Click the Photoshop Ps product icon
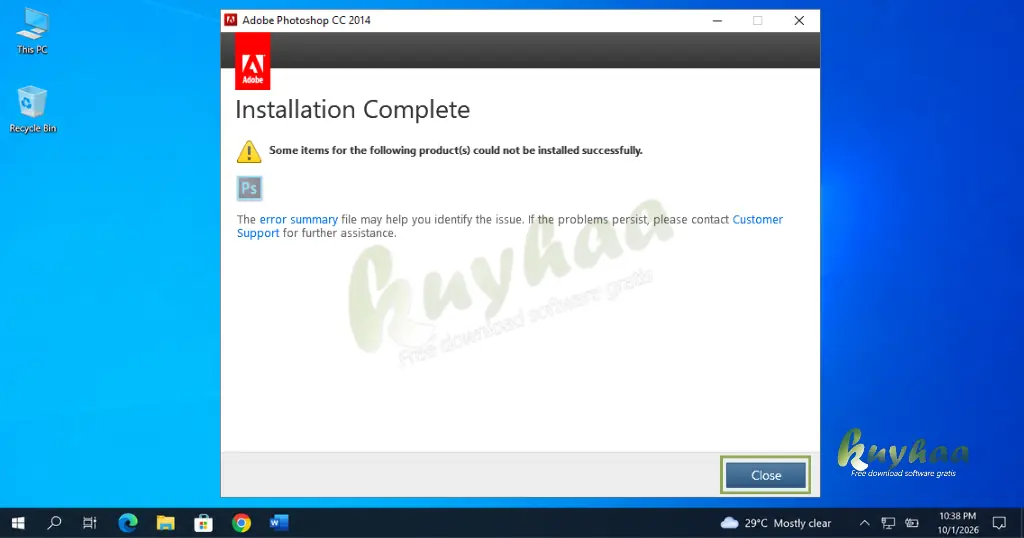The image size is (1024, 538). (249, 189)
